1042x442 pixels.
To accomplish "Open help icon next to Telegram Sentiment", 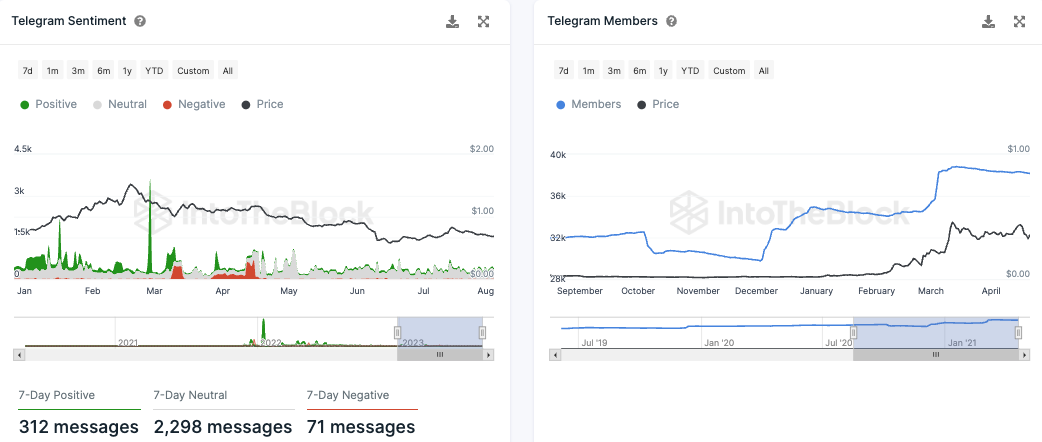I will (140, 21).
